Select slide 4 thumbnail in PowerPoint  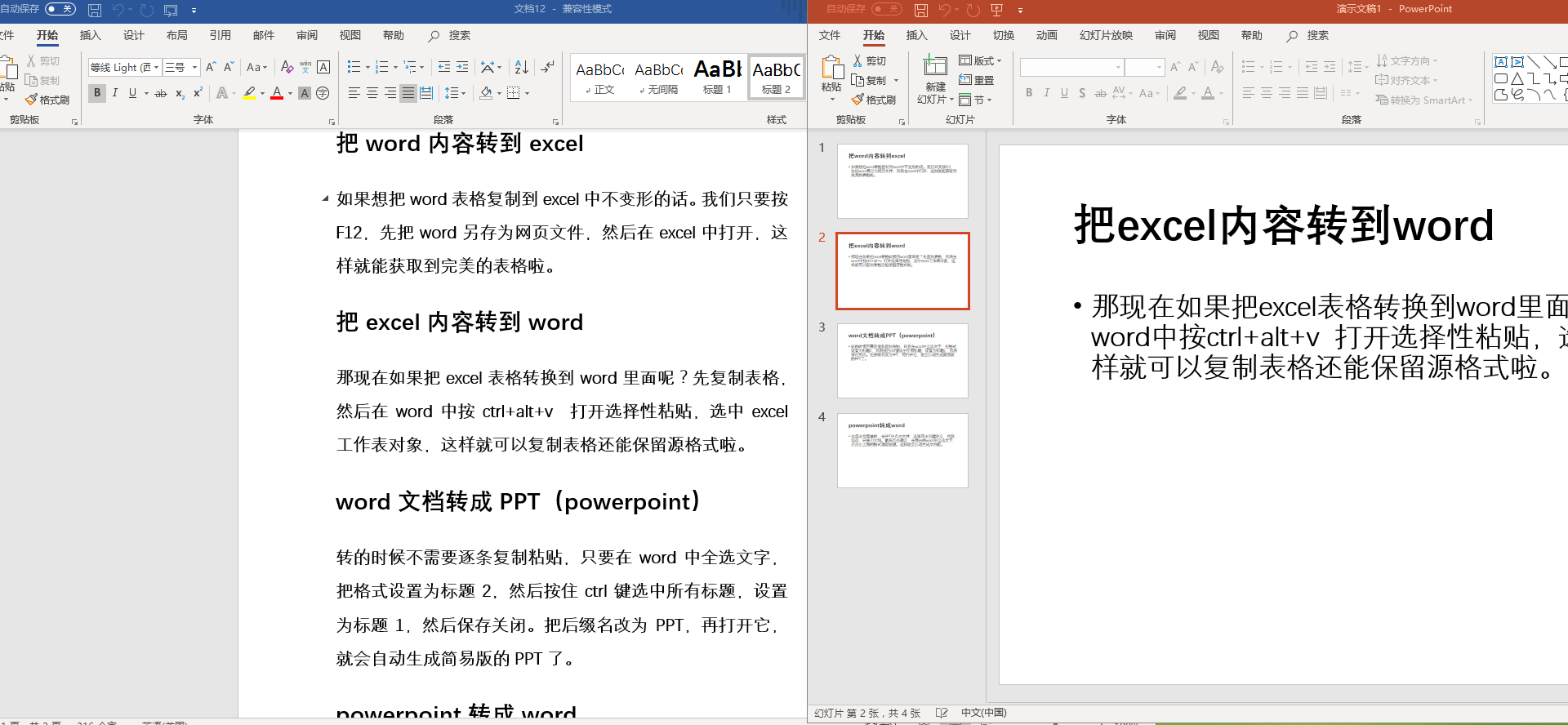coord(902,451)
